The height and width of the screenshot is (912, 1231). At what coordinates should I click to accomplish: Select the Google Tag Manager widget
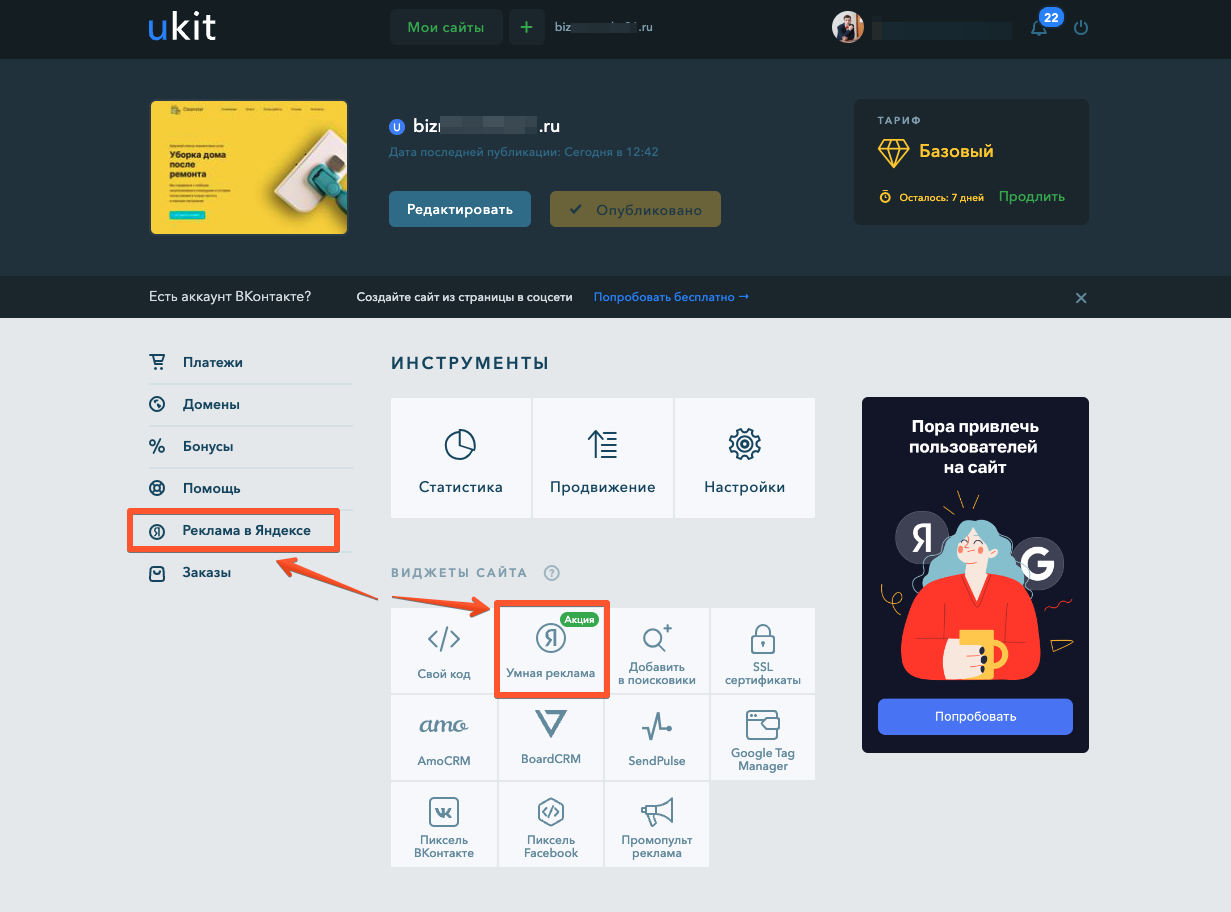pyautogui.click(x=762, y=737)
